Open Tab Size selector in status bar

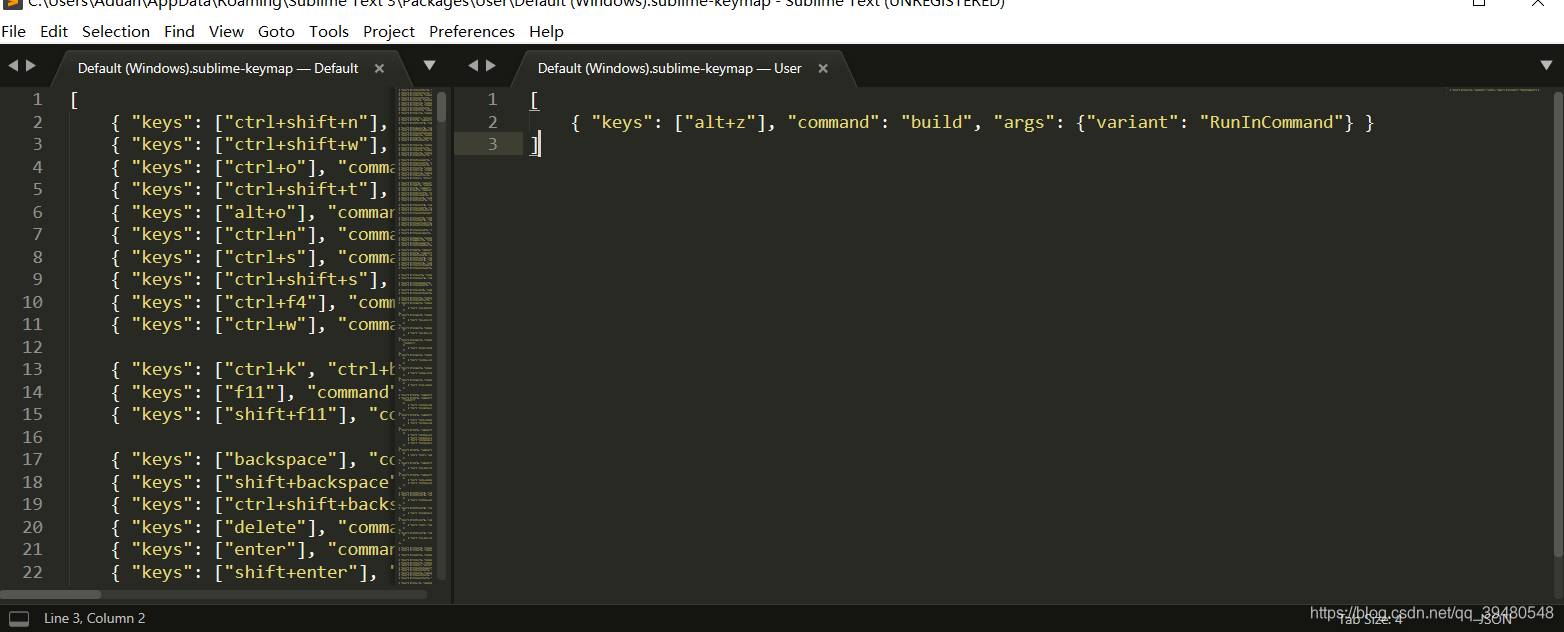(x=1370, y=619)
